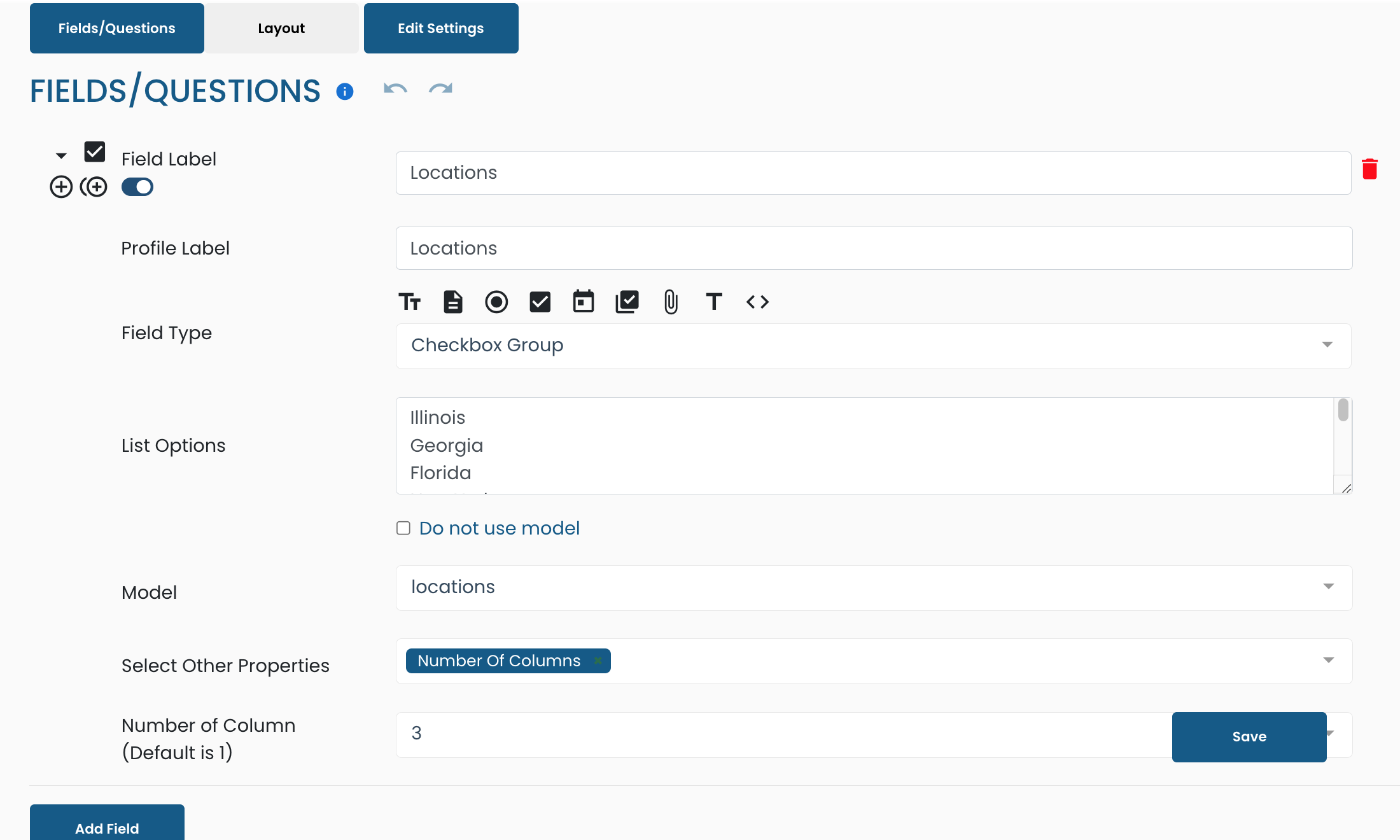Screen dimensions: 1400x840
Task: Click the Do not use model label
Action: tap(500, 528)
